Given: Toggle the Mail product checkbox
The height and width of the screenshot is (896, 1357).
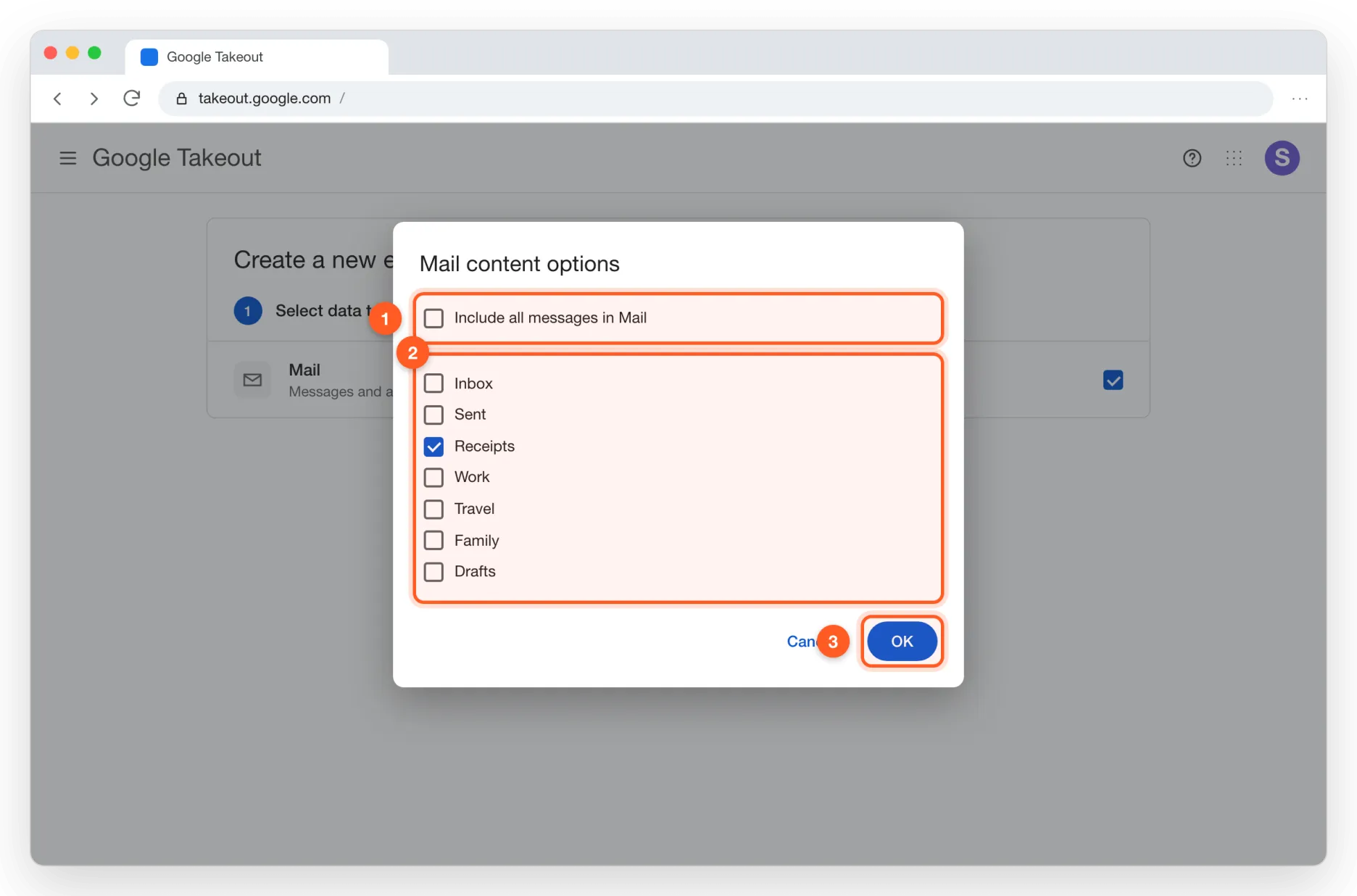Looking at the screenshot, I should click(x=1113, y=380).
